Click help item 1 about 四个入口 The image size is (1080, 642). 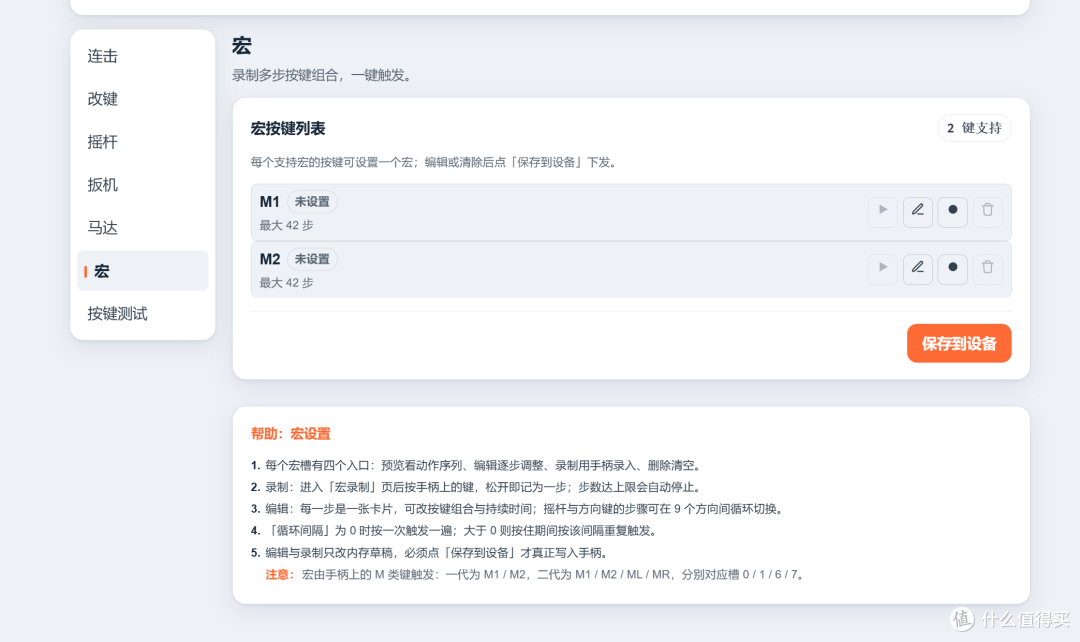click(x=477, y=466)
